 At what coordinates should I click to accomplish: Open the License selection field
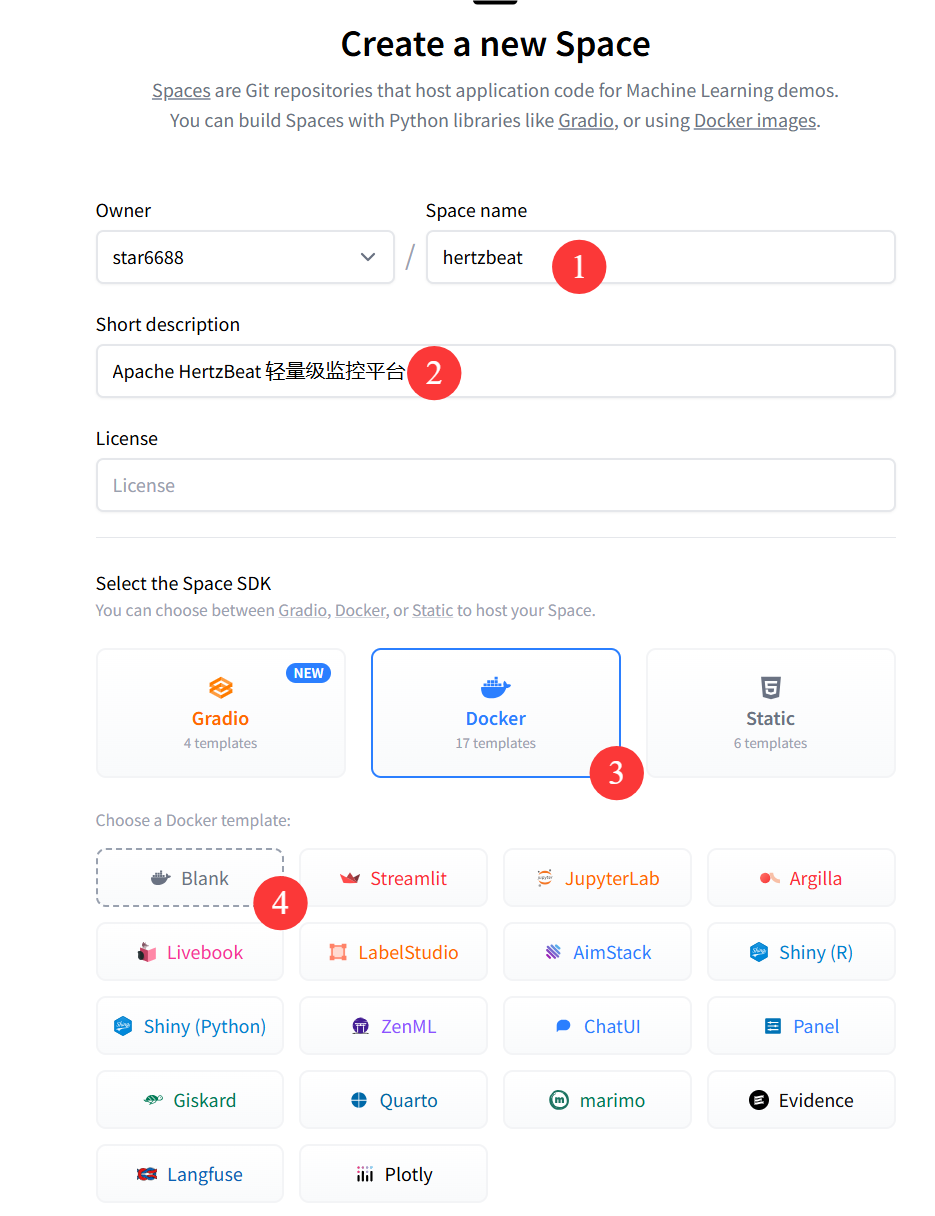(x=495, y=485)
